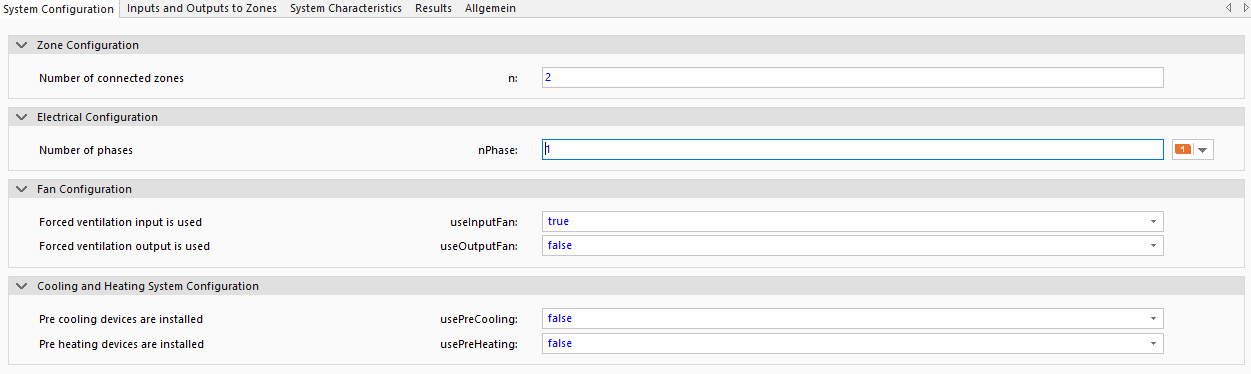Click the 'Number of phases' label
The height and width of the screenshot is (374, 1251).
point(86,150)
